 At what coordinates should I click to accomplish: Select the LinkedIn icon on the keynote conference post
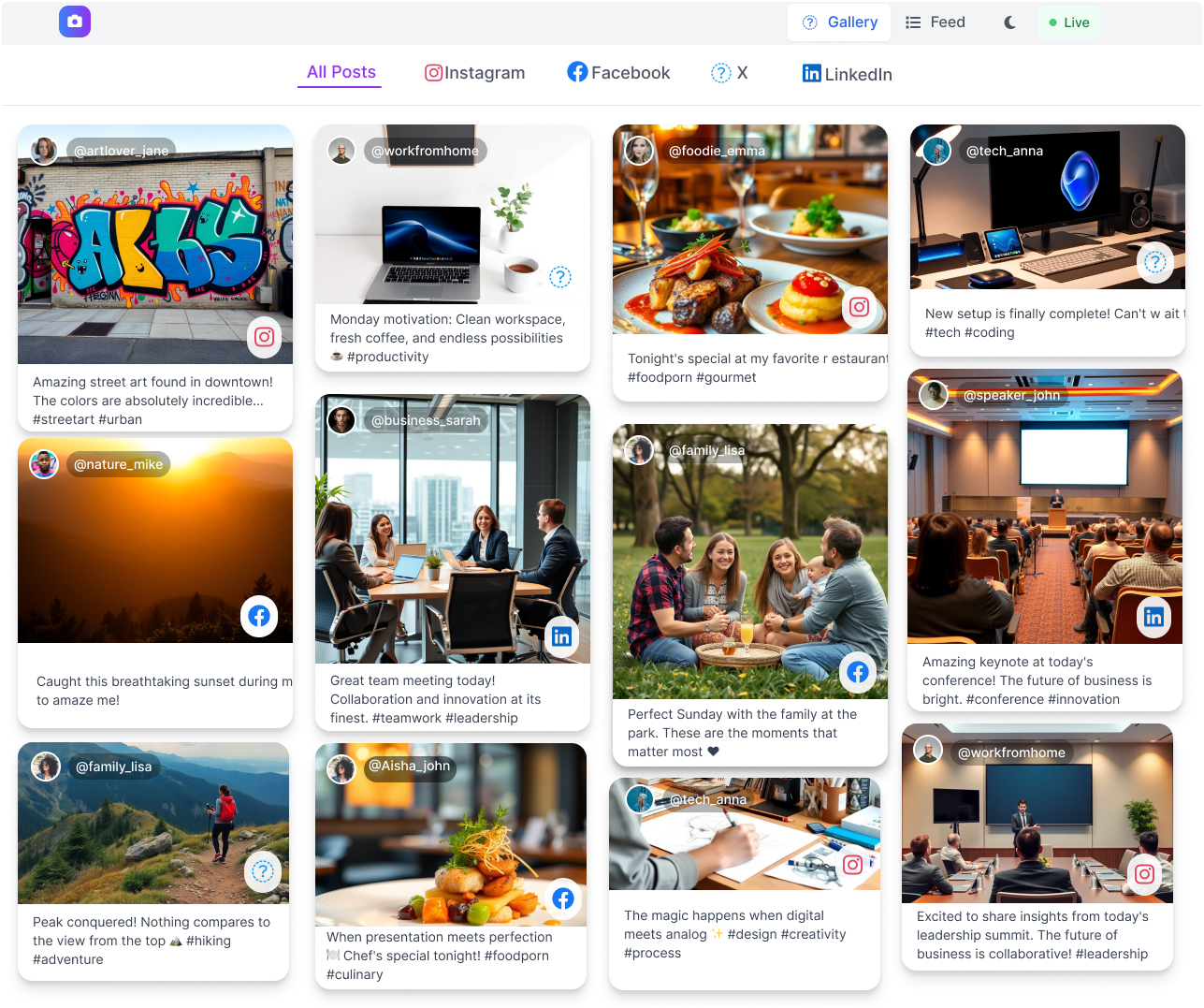(x=1153, y=617)
